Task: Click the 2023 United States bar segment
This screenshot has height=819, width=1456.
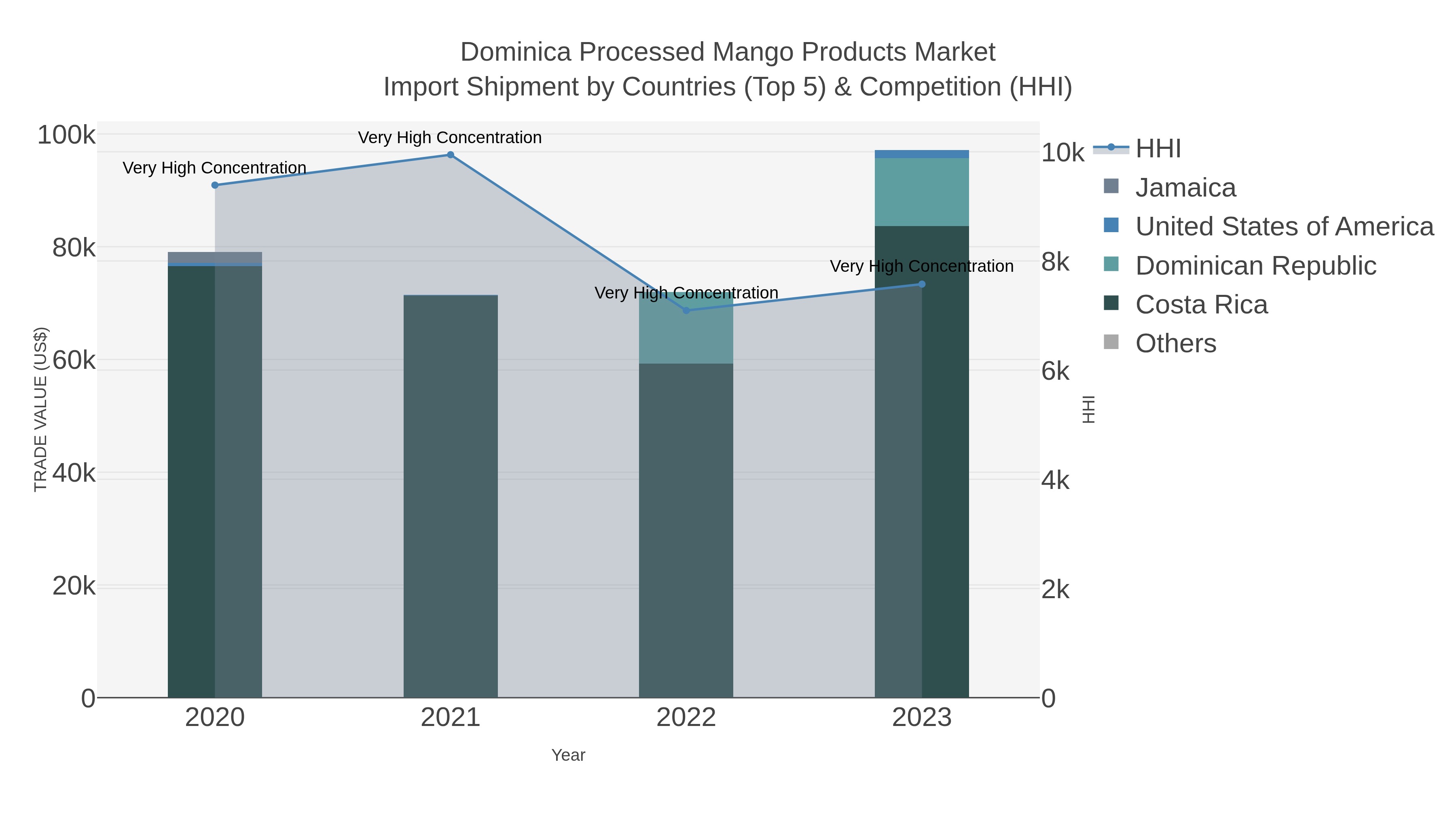Action: point(922,154)
